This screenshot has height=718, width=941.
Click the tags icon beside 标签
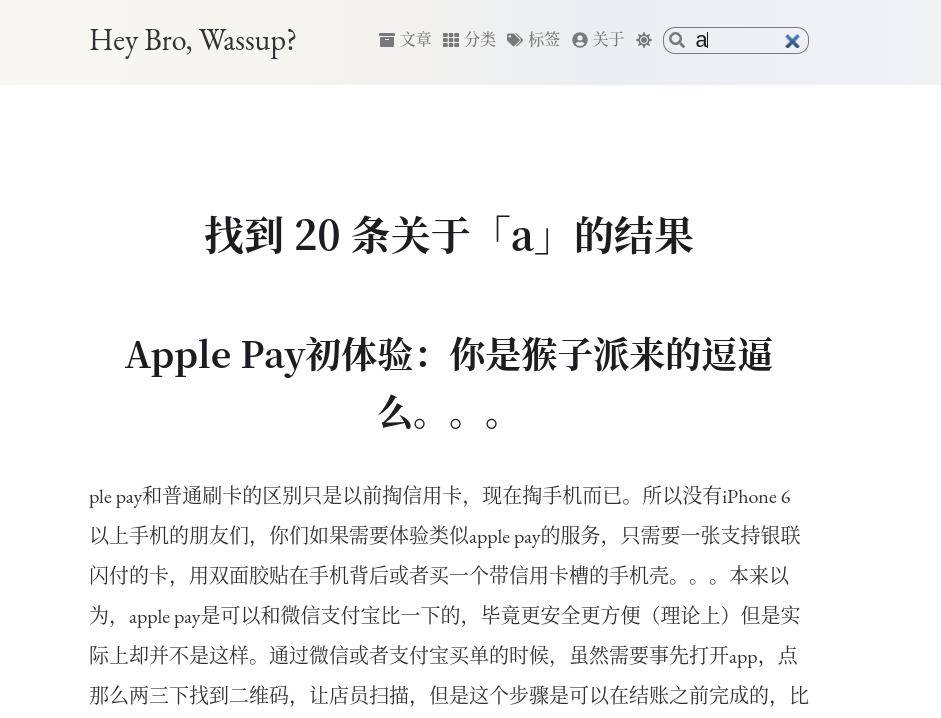pos(515,40)
